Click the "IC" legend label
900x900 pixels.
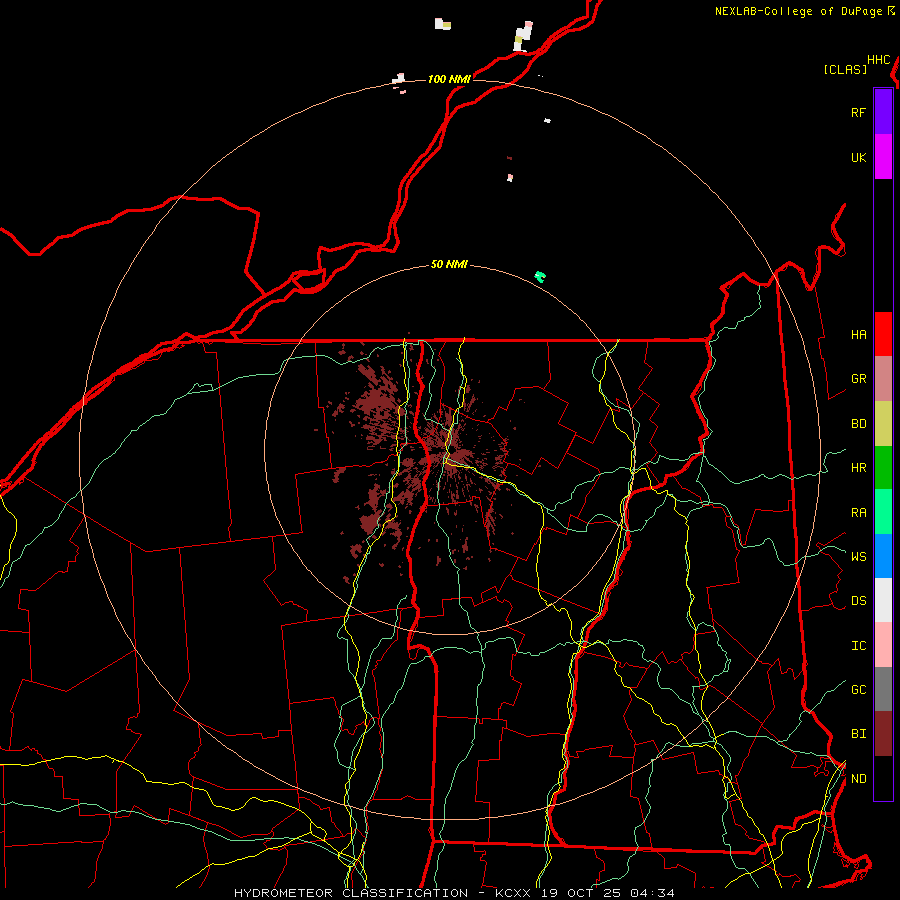pos(858,646)
